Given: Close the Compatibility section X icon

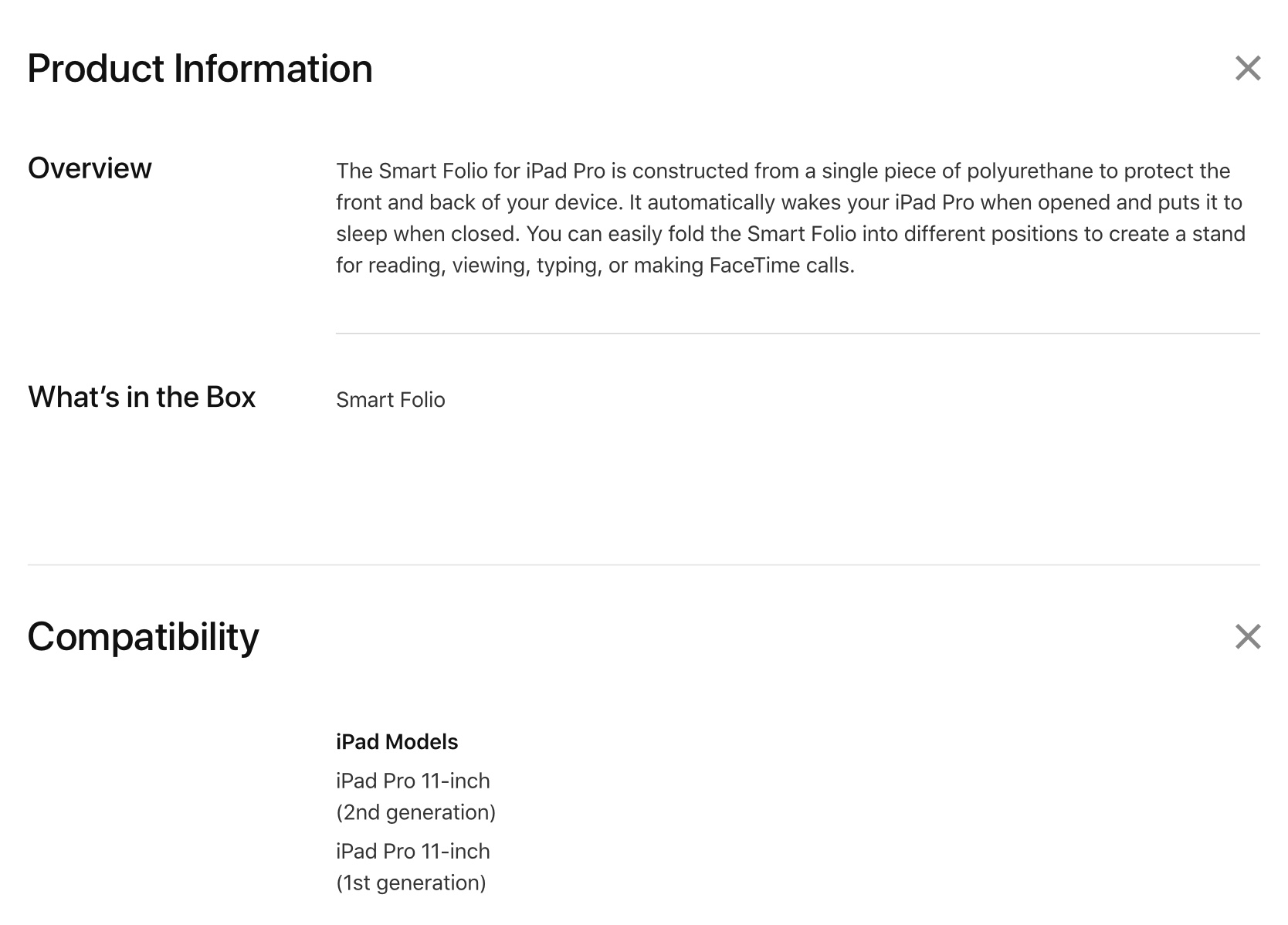Looking at the screenshot, I should click(x=1247, y=637).
